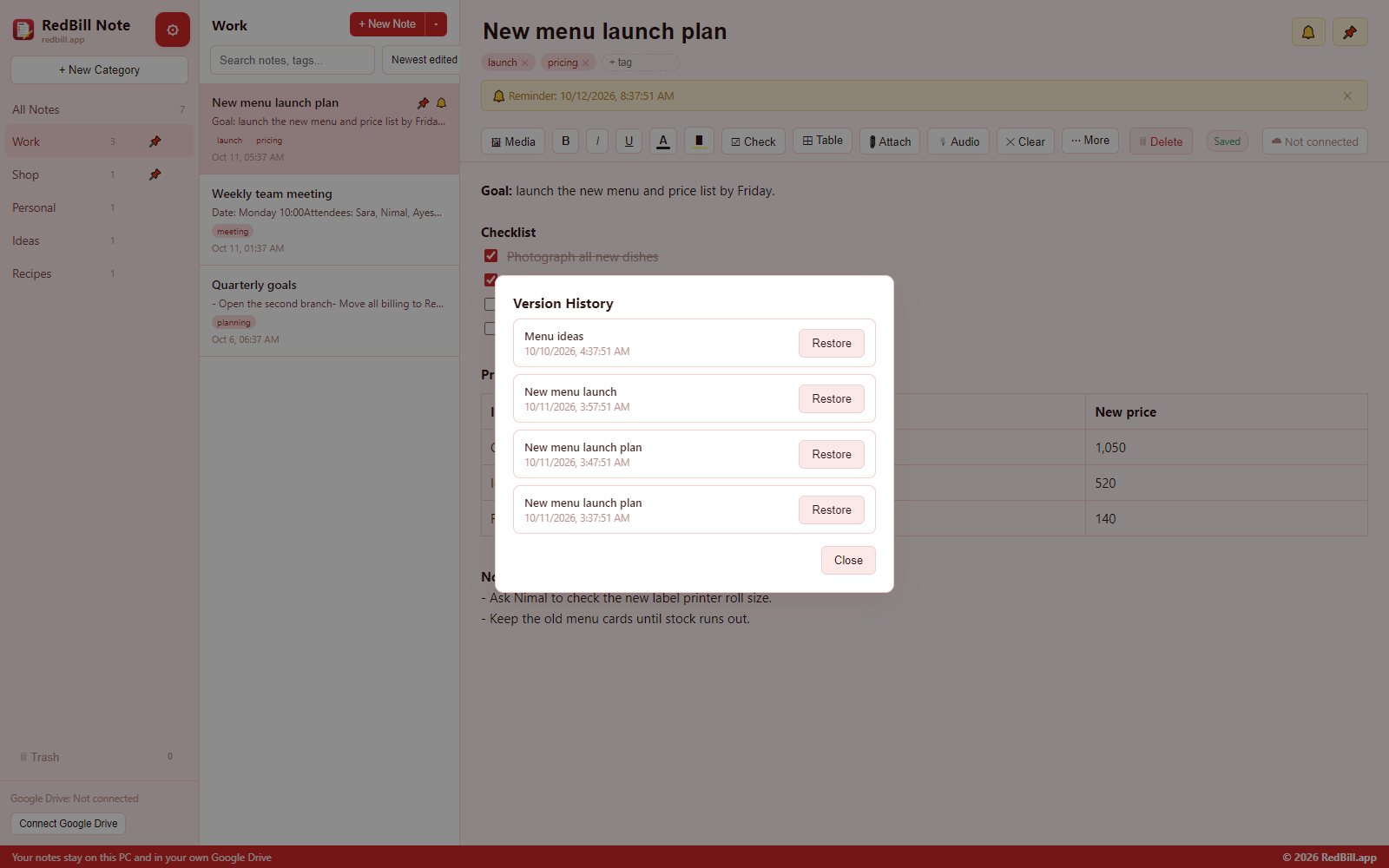Clear formatting with the Clear button
This screenshot has height=868, width=1389.
1025,141
